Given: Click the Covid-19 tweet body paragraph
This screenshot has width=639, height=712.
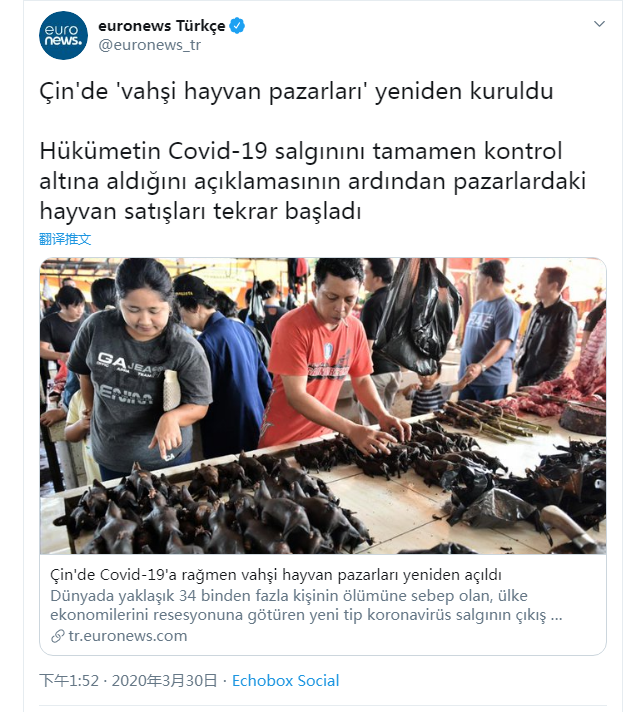Looking at the screenshot, I should [x=312, y=181].
